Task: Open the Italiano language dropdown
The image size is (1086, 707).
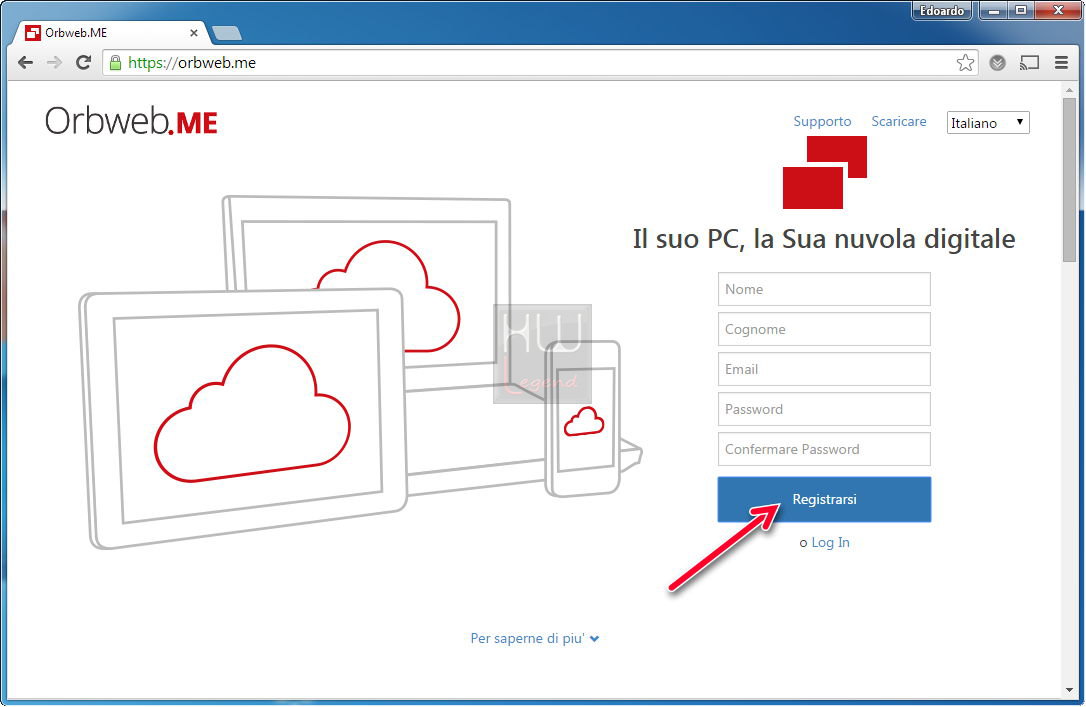Action: pyautogui.click(x=988, y=123)
